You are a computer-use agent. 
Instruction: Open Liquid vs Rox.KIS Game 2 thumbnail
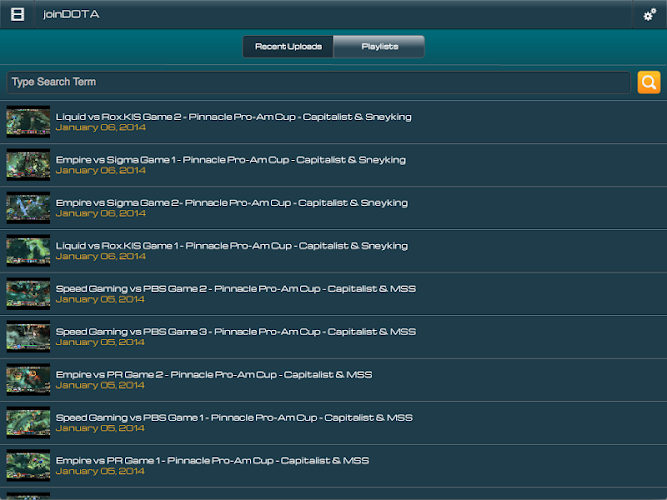(28, 122)
